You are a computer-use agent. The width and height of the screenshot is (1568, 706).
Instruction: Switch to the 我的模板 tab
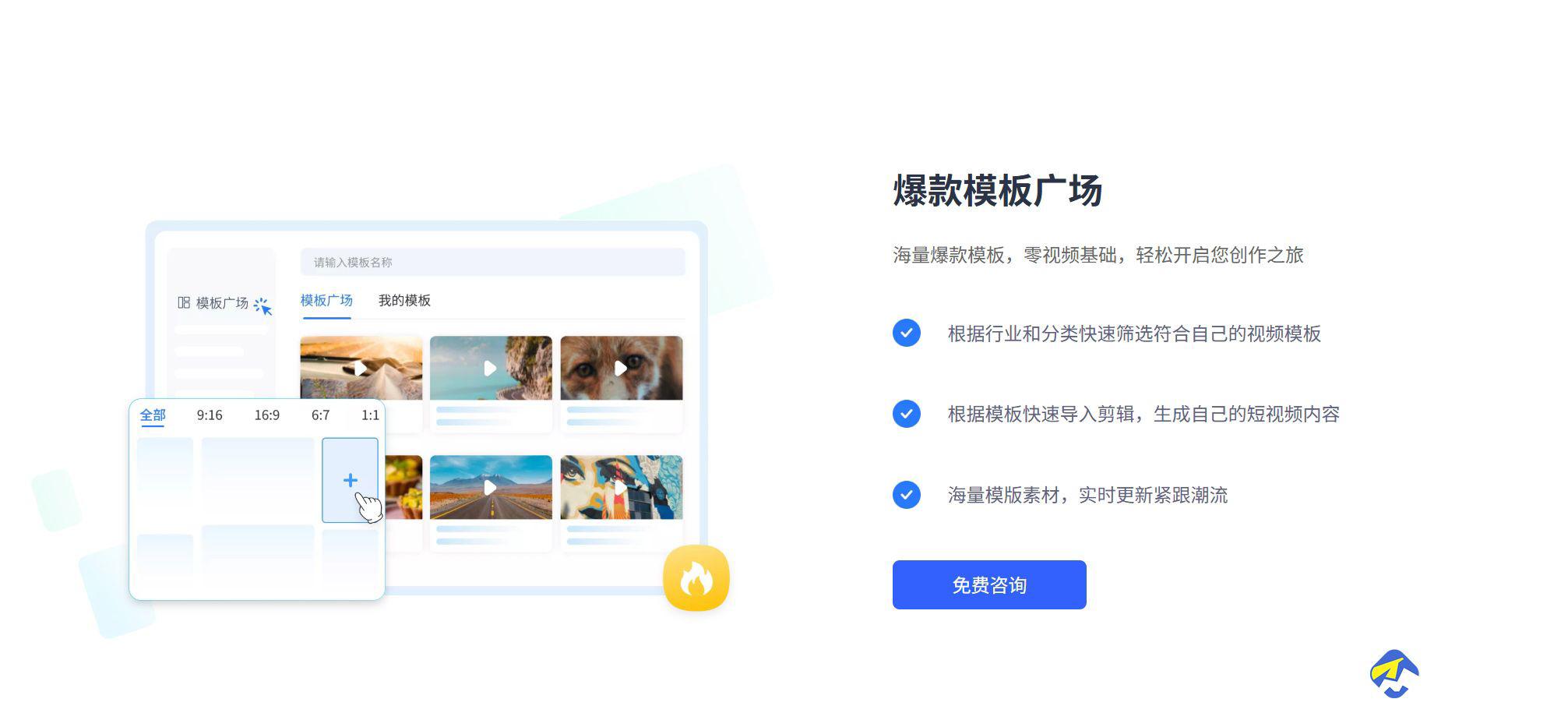point(404,301)
